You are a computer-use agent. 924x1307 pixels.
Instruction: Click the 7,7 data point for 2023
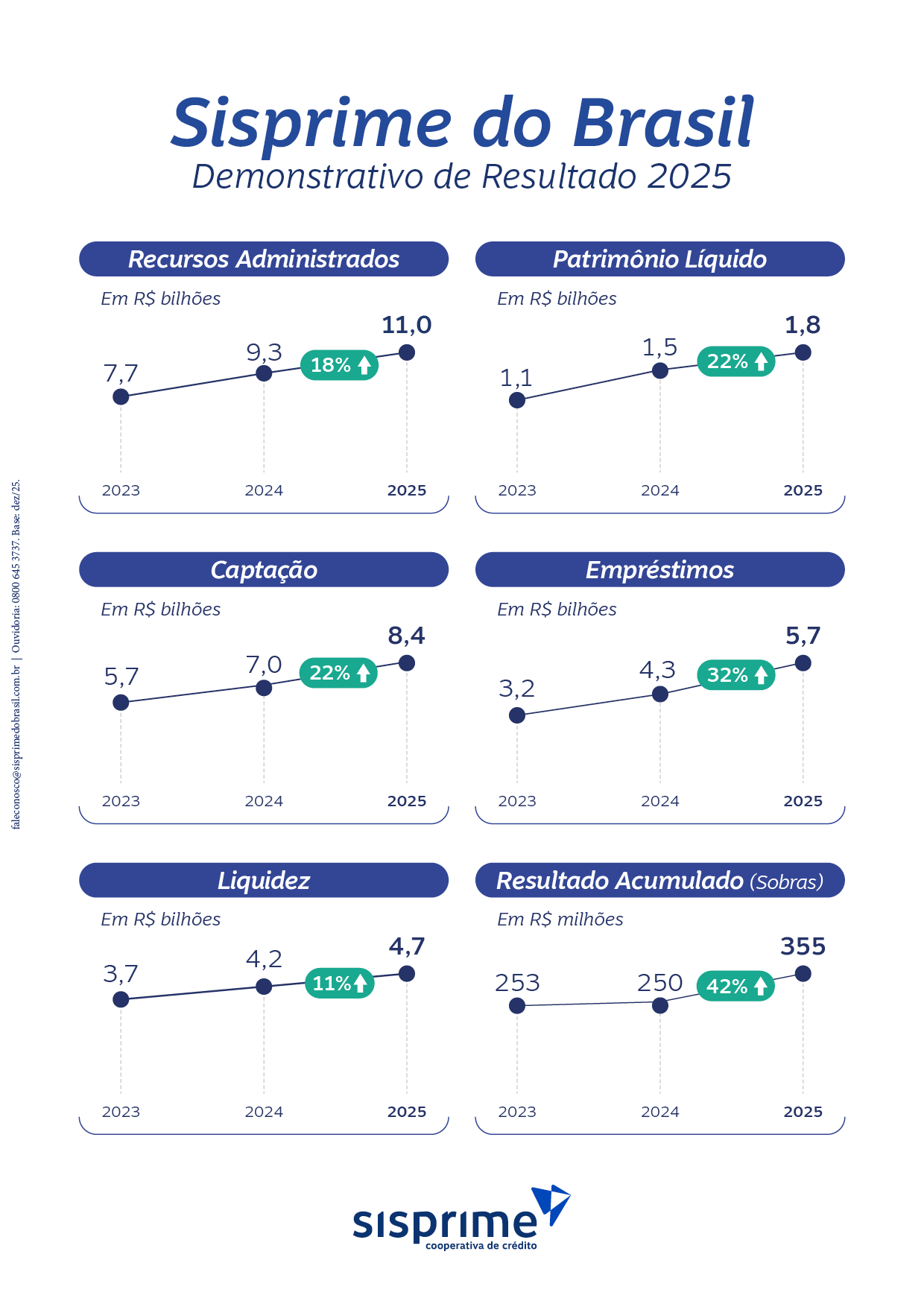[x=121, y=396]
